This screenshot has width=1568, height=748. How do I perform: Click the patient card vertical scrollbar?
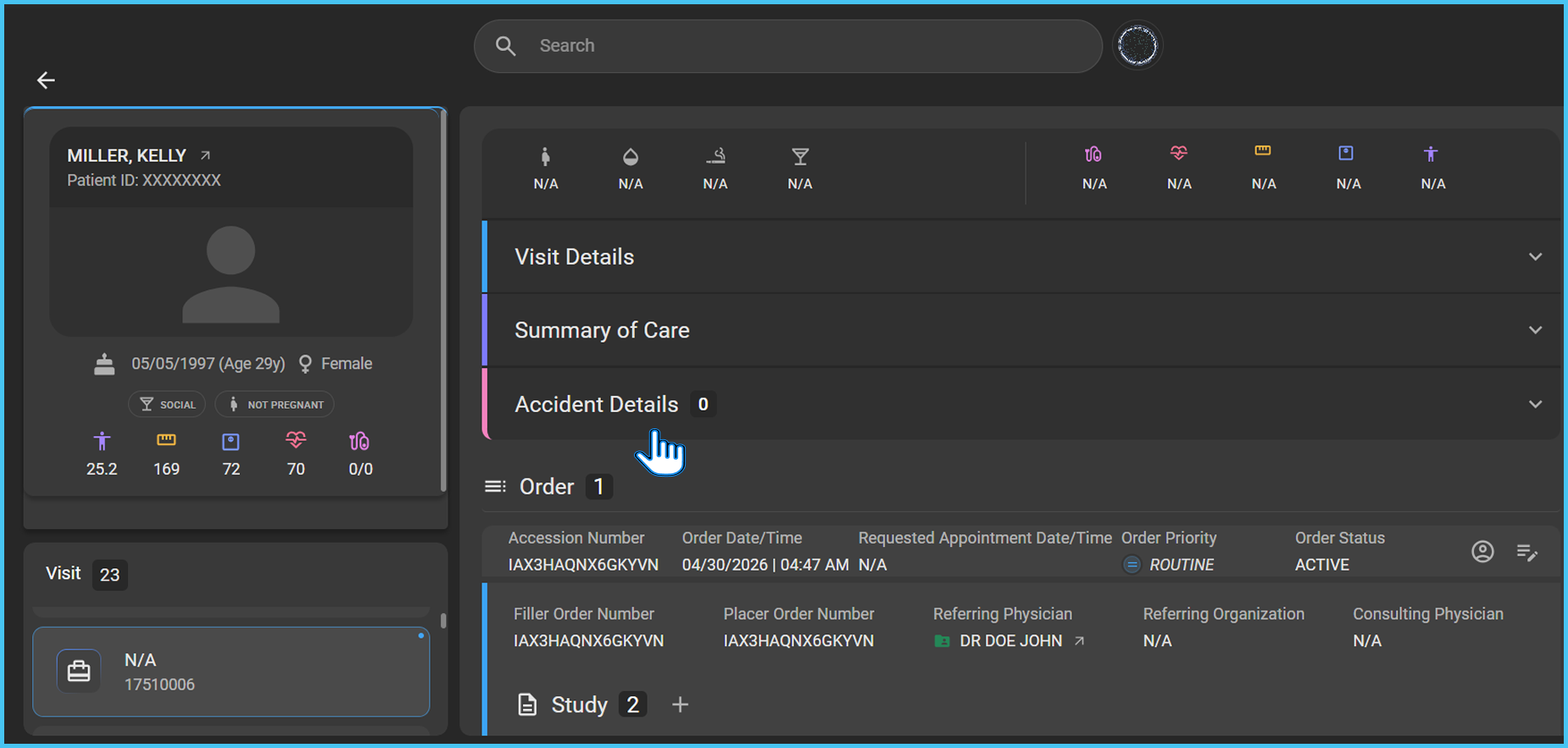tap(442, 301)
